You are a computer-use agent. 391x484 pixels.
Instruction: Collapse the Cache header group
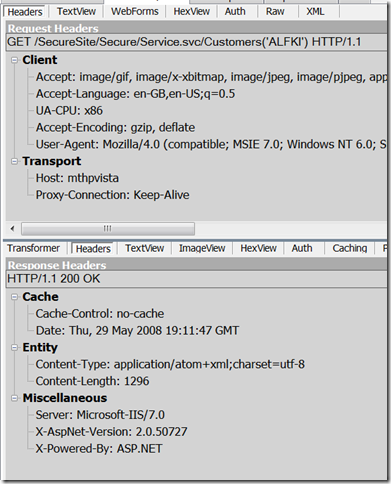pos(14,297)
